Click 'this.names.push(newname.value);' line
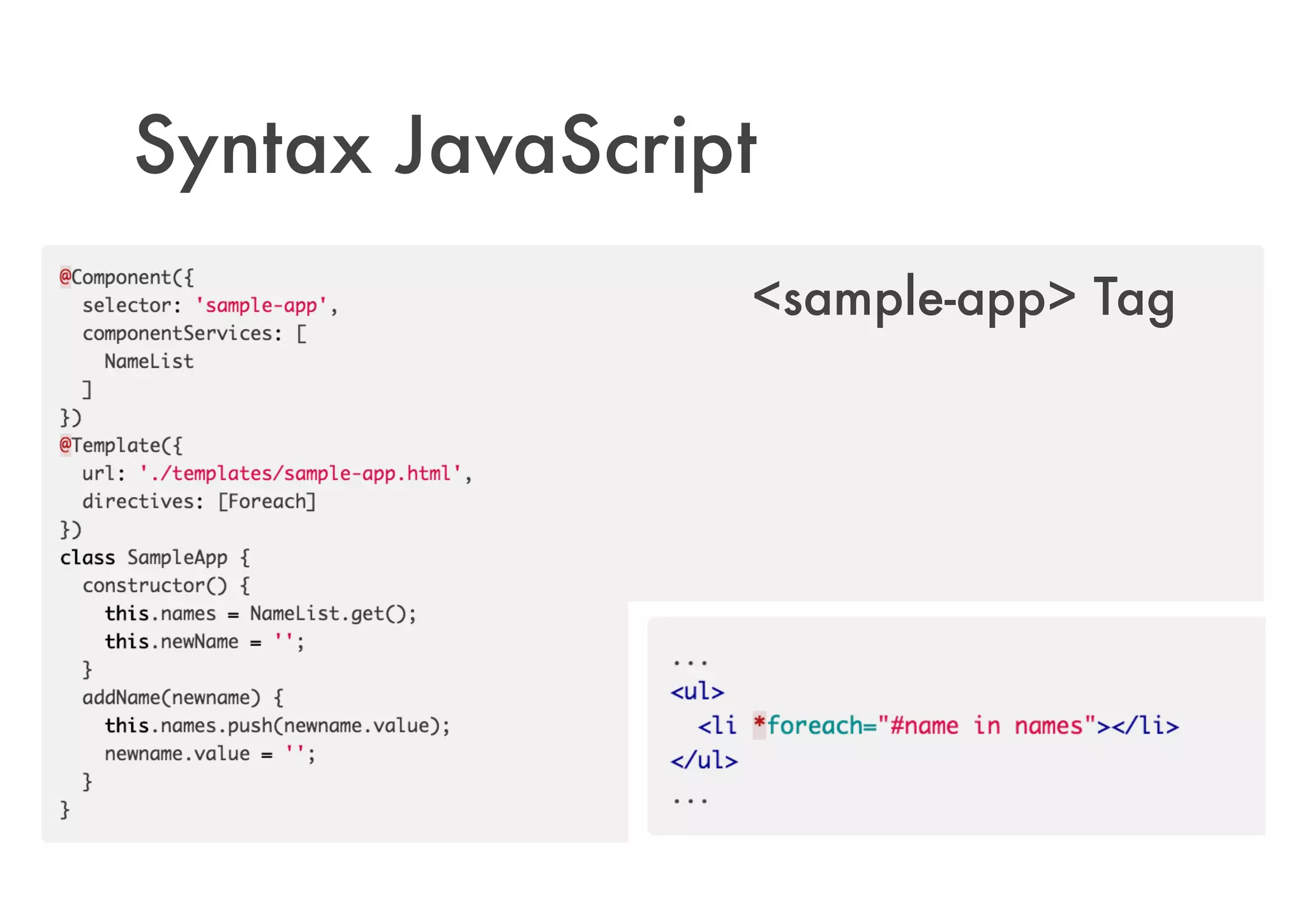Image resolution: width=1307 pixels, height=924 pixels. tap(278, 726)
